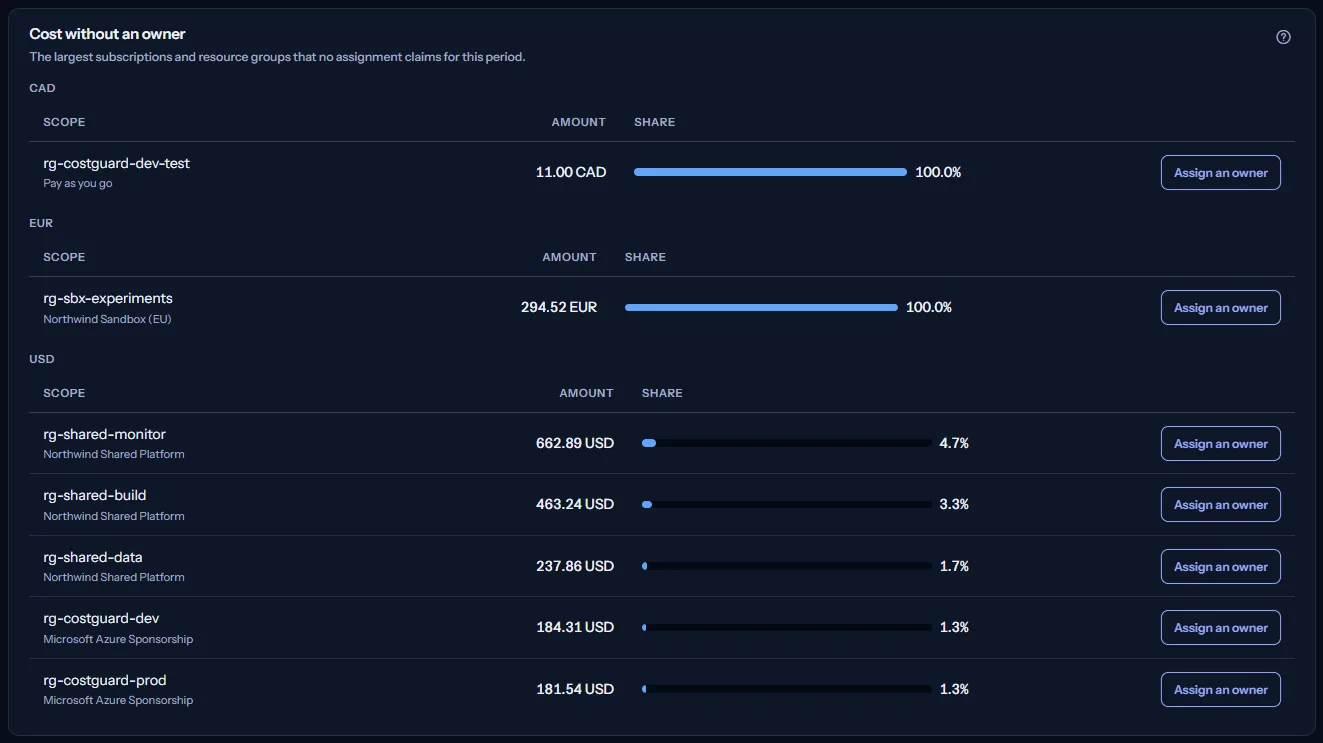Click the 11.00 CAD amount
1323x743 pixels.
tap(571, 172)
